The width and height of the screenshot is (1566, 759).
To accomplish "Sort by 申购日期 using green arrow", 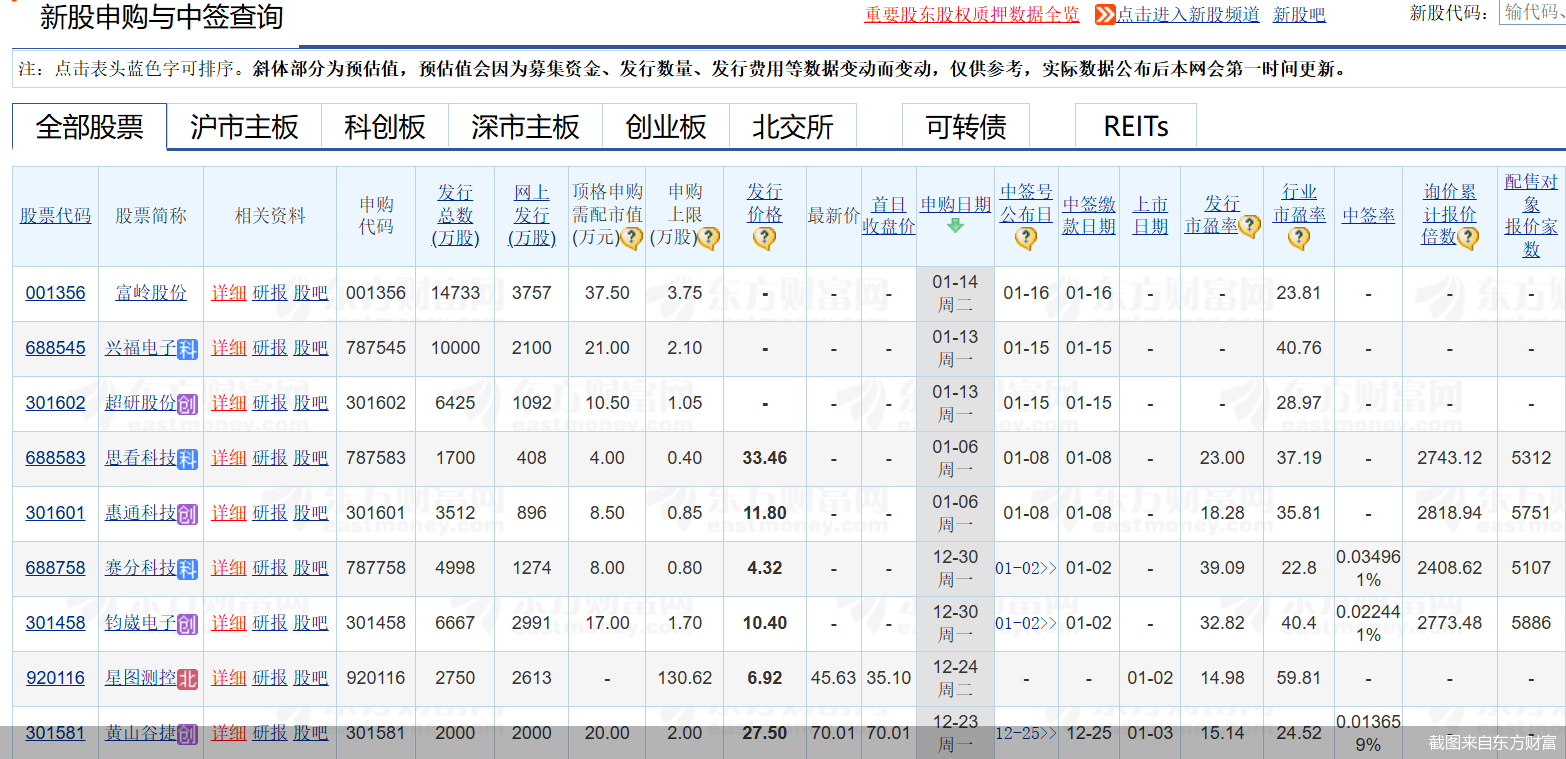I will [955, 226].
